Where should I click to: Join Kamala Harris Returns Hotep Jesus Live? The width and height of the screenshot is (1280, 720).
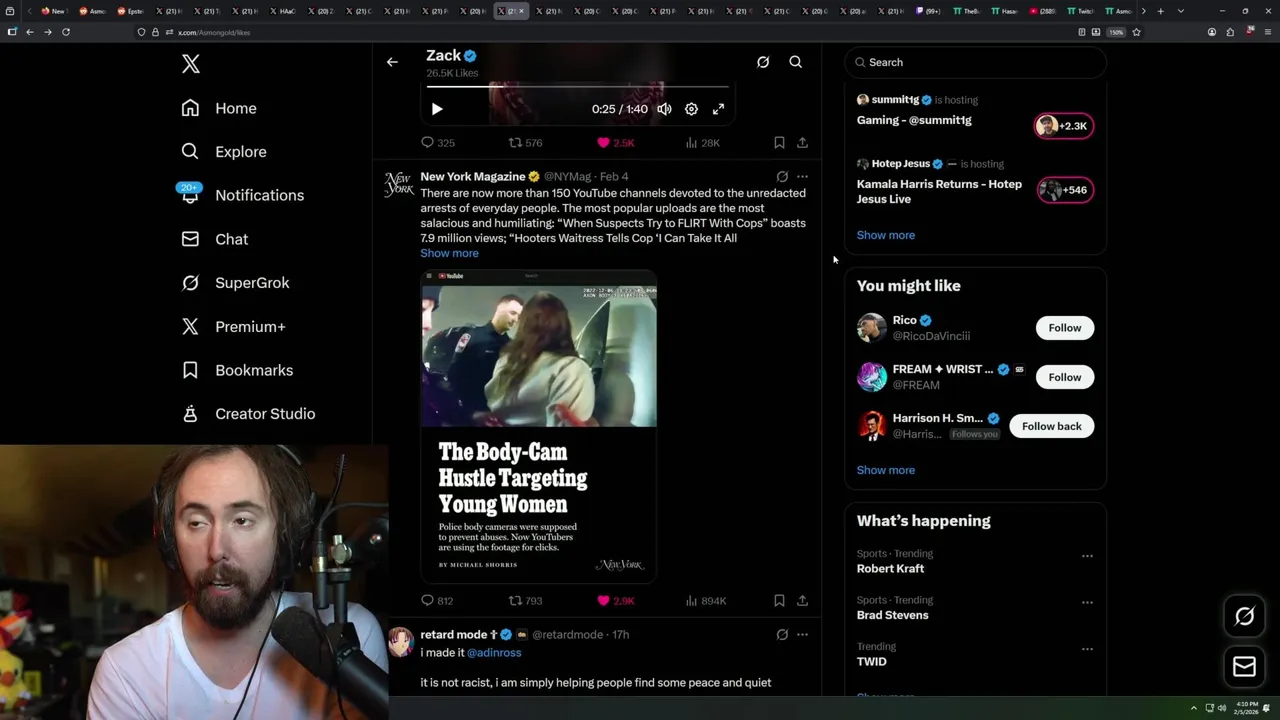pyautogui.click(x=1065, y=190)
